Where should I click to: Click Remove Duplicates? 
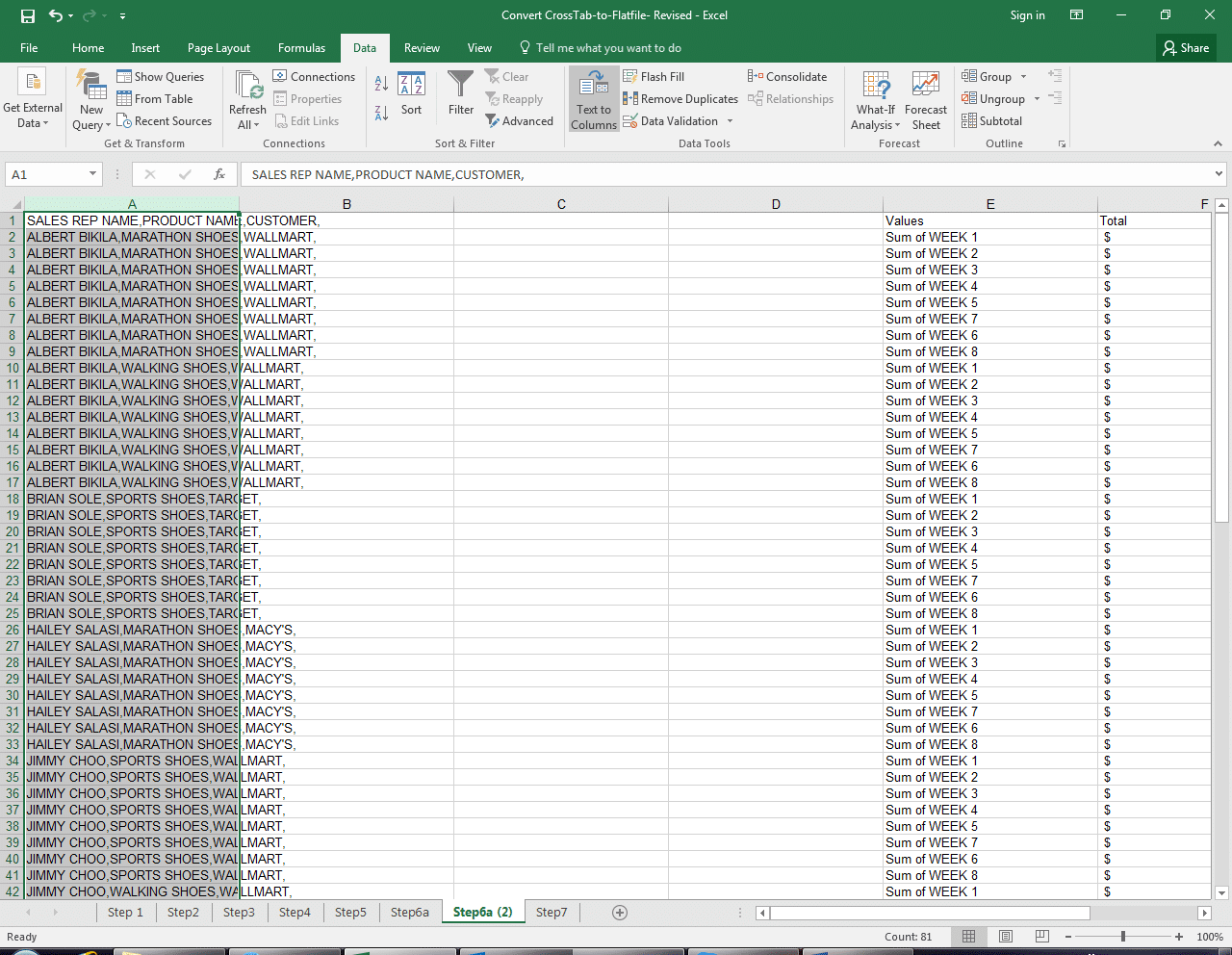click(680, 99)
